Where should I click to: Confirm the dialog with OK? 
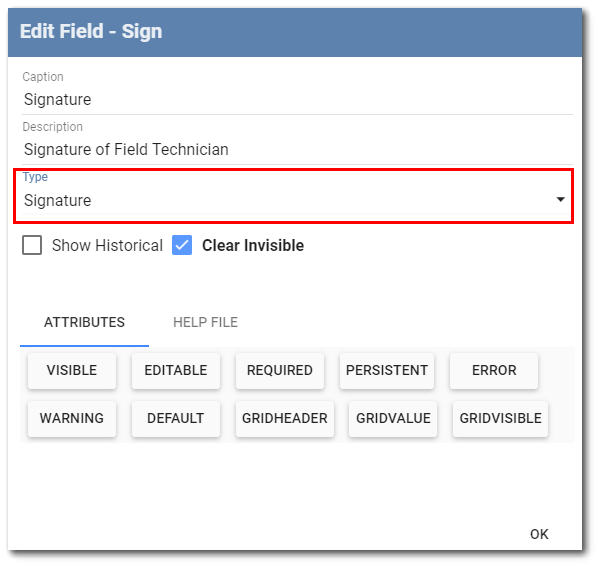tap(539, 534)
